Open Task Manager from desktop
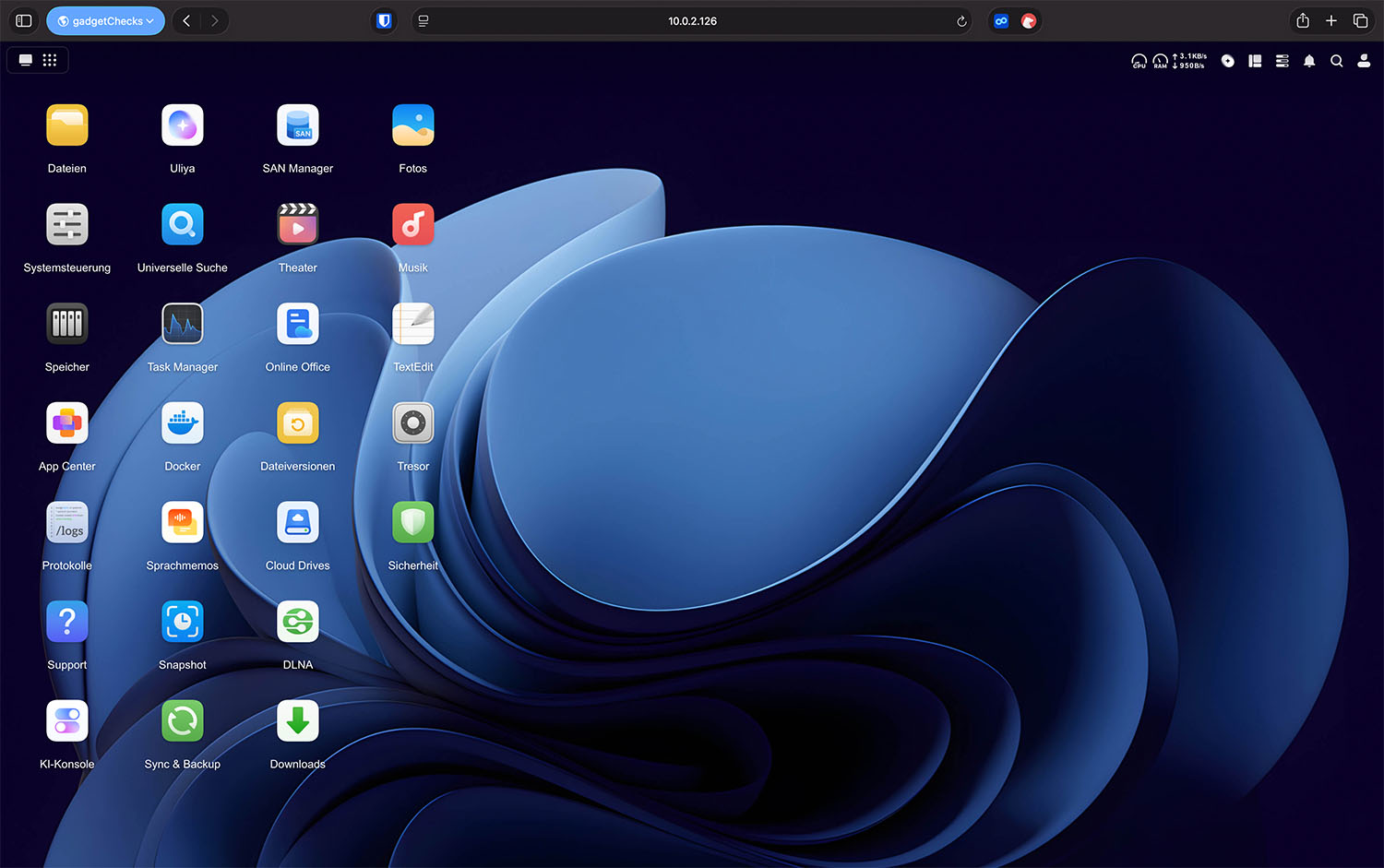1384x868 pixels. coord(182,325)
